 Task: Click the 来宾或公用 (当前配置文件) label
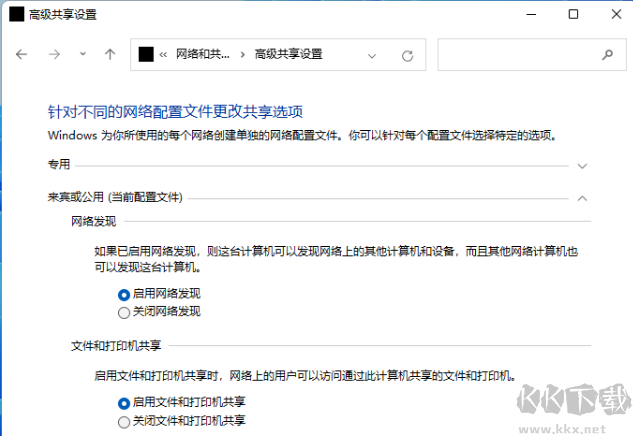[x=115, y=197]
